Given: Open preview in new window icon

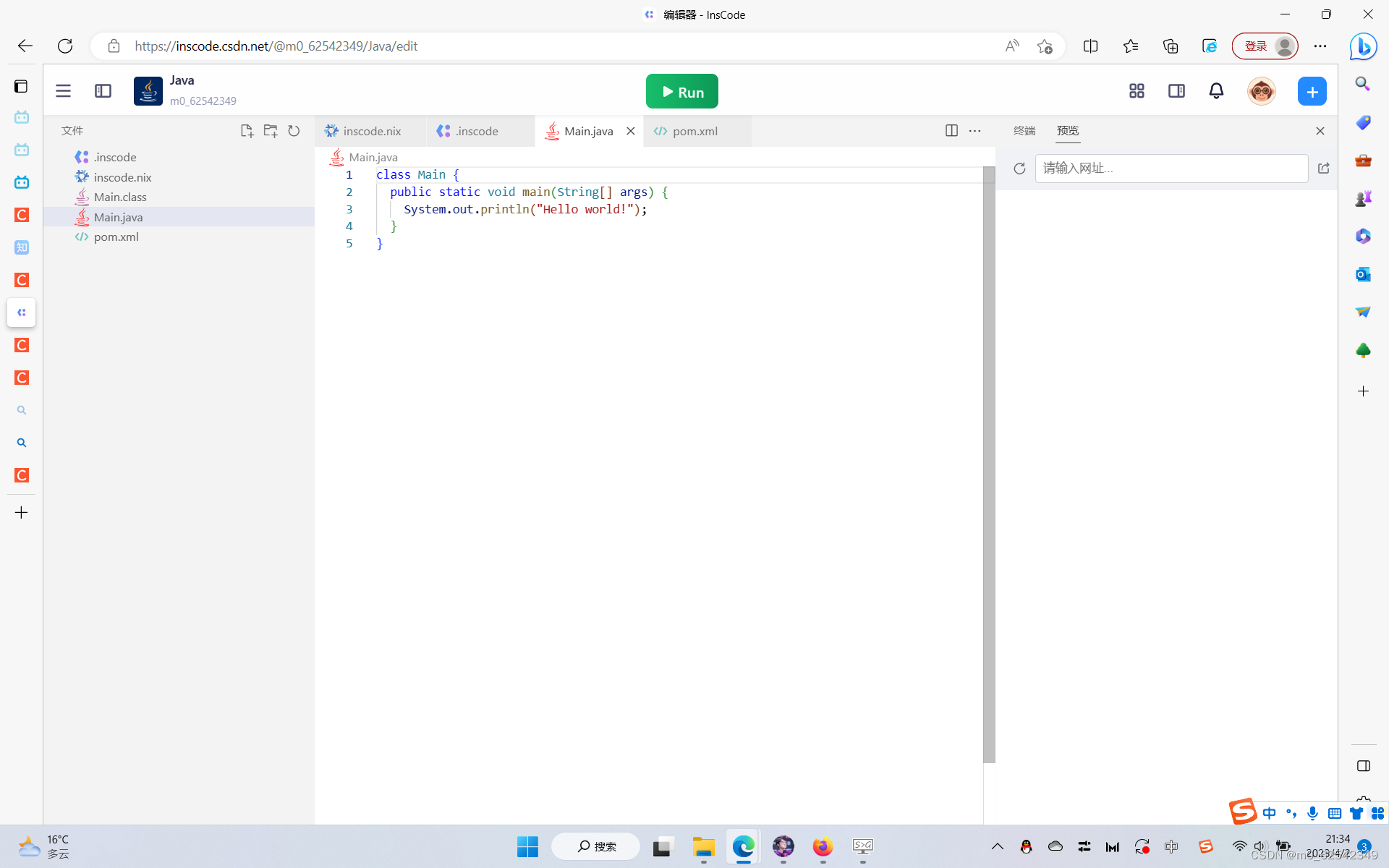Looking at the screenshot, I should click(1323, 169).
